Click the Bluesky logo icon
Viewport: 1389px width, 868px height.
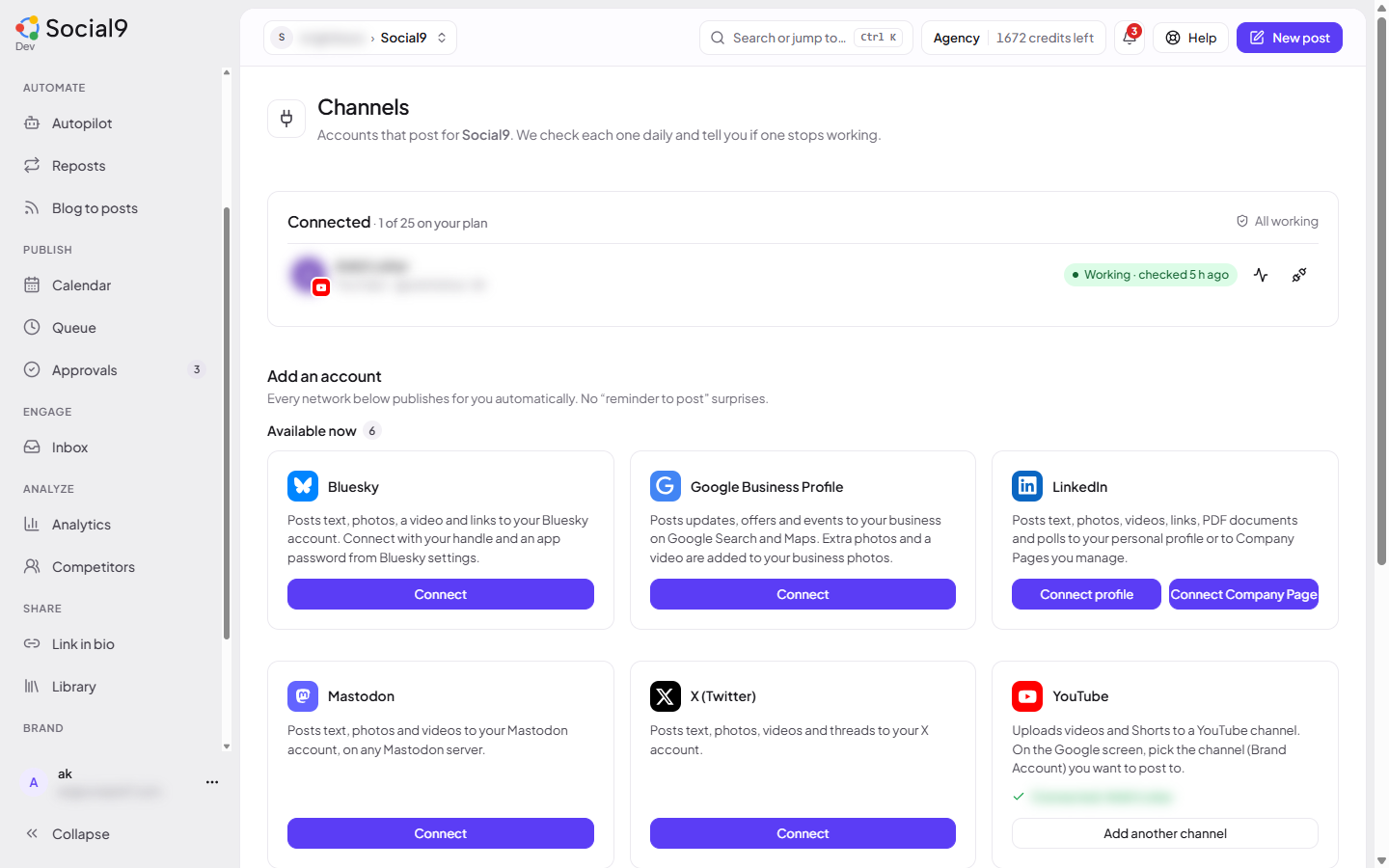tap(303, 486)
